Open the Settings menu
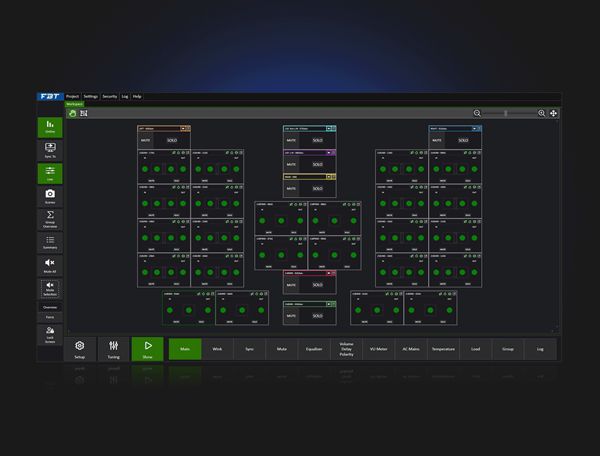 coord(90,96)
